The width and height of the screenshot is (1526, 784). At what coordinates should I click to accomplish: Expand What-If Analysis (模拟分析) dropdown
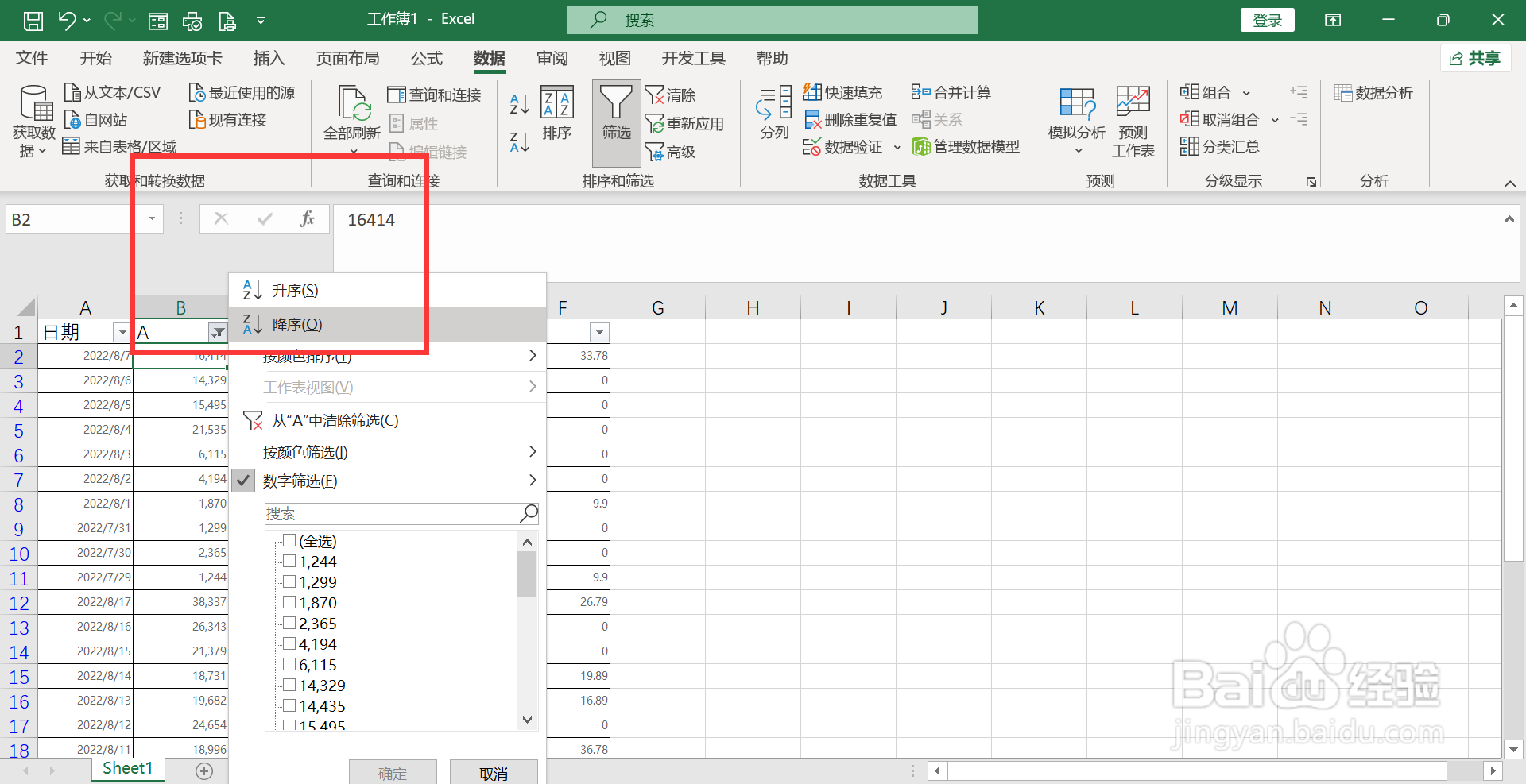click(1078, 150)
